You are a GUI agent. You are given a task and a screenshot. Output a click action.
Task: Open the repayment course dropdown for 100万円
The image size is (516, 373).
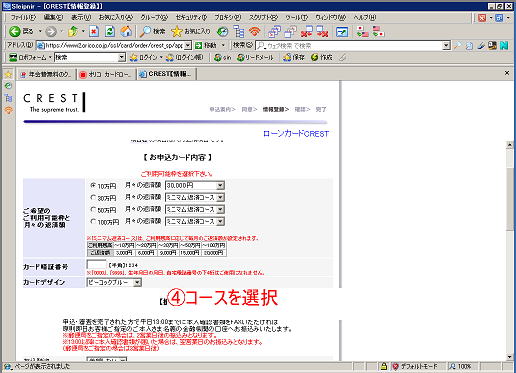tap(195, 221)
